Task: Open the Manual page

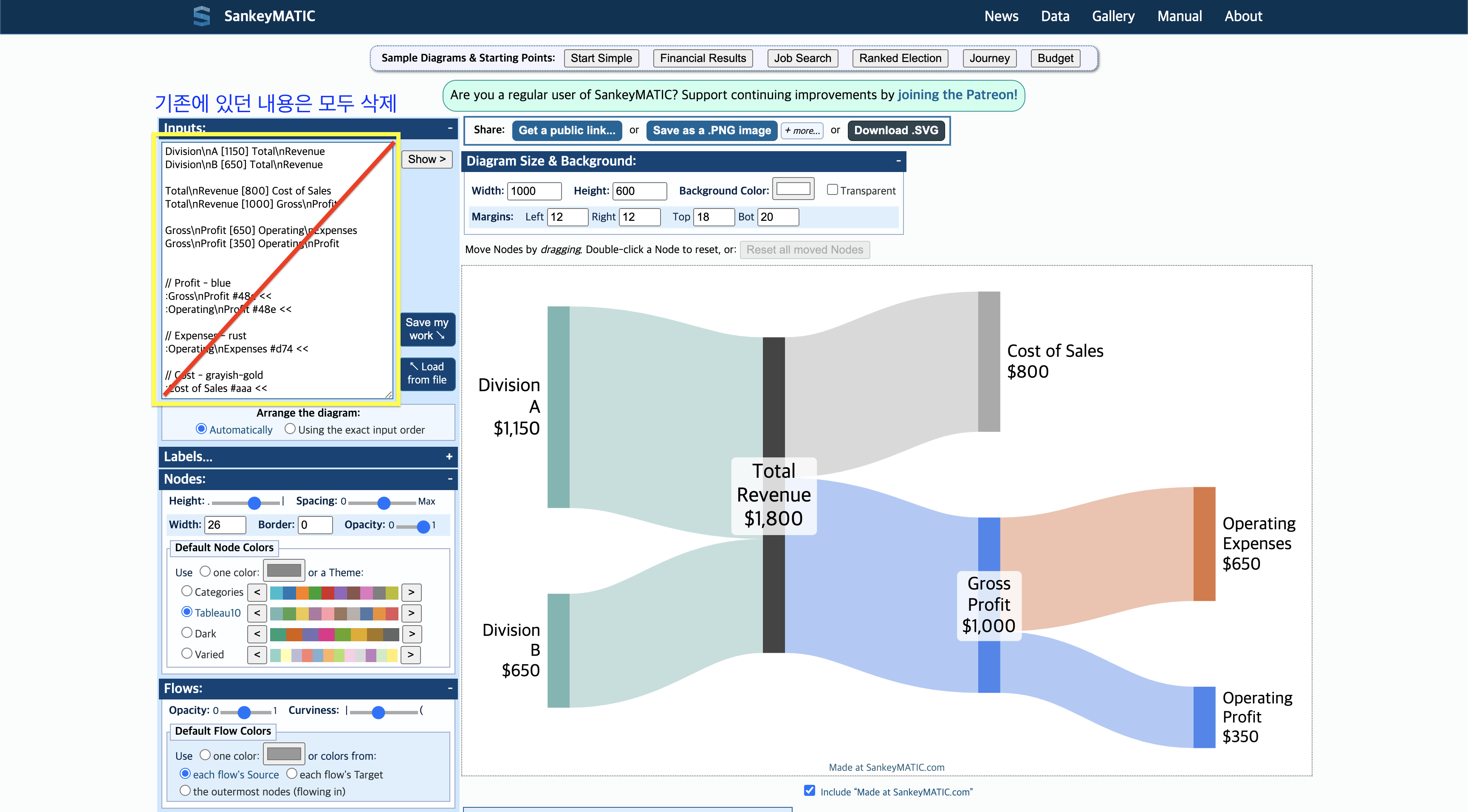Action: [1179, 16]
